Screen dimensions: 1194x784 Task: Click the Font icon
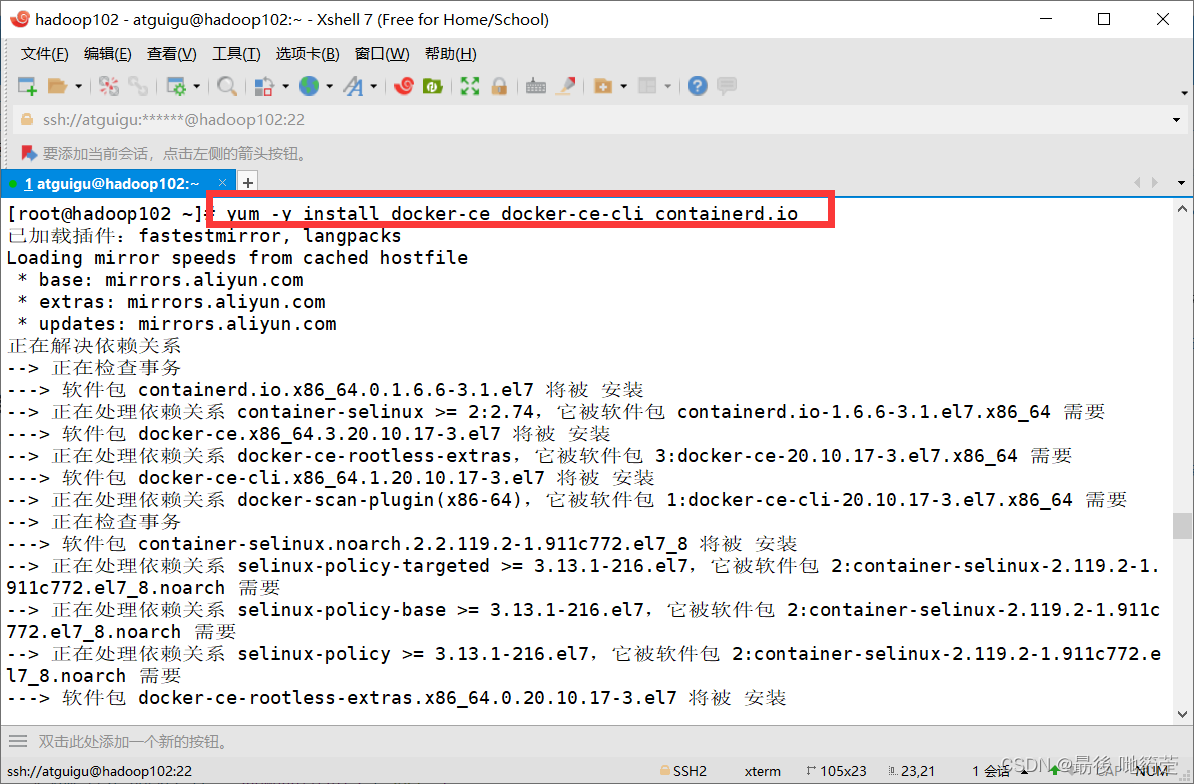[353, 86]
